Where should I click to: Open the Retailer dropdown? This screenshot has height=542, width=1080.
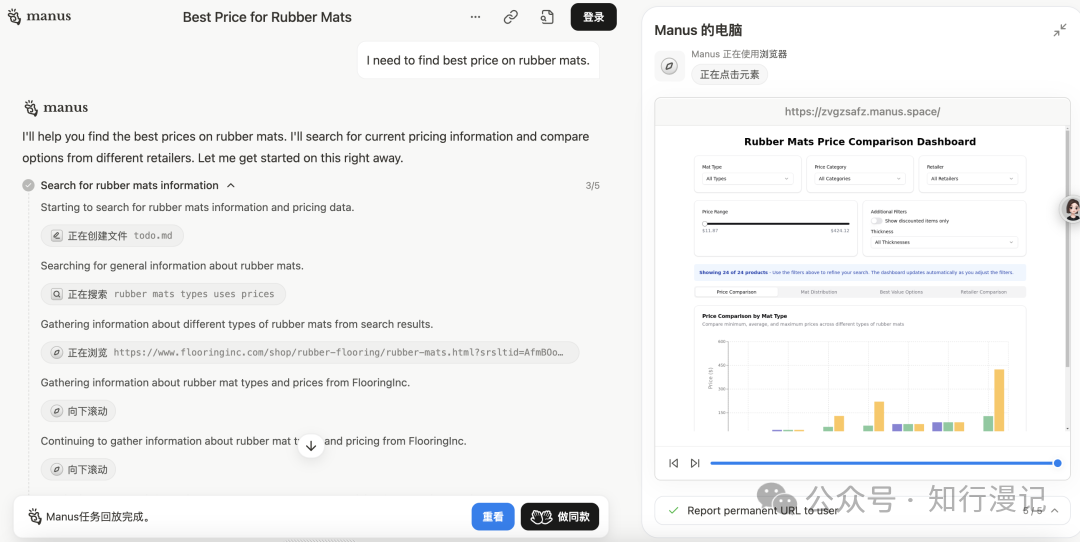click(x=973, y=178)
